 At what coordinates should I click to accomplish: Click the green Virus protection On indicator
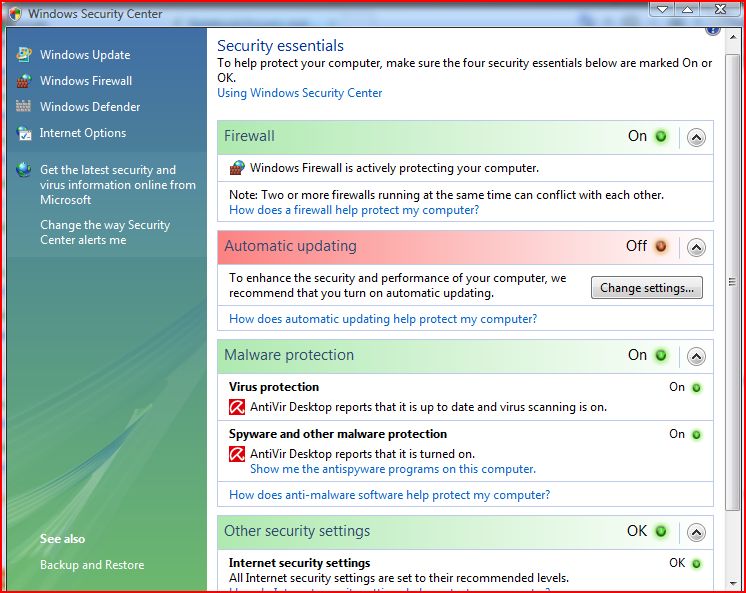(696, 388)
